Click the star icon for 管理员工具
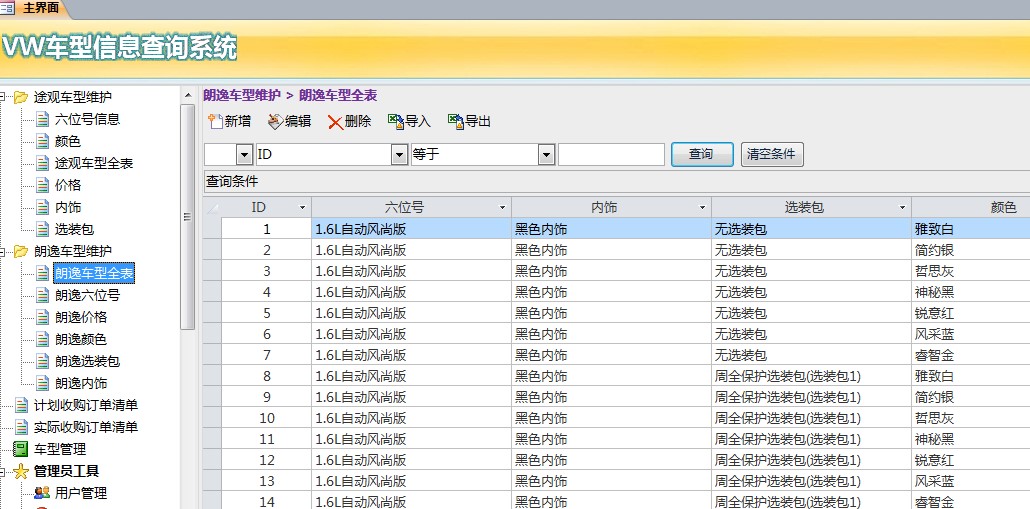1030x509 pixels. point(22,471)
